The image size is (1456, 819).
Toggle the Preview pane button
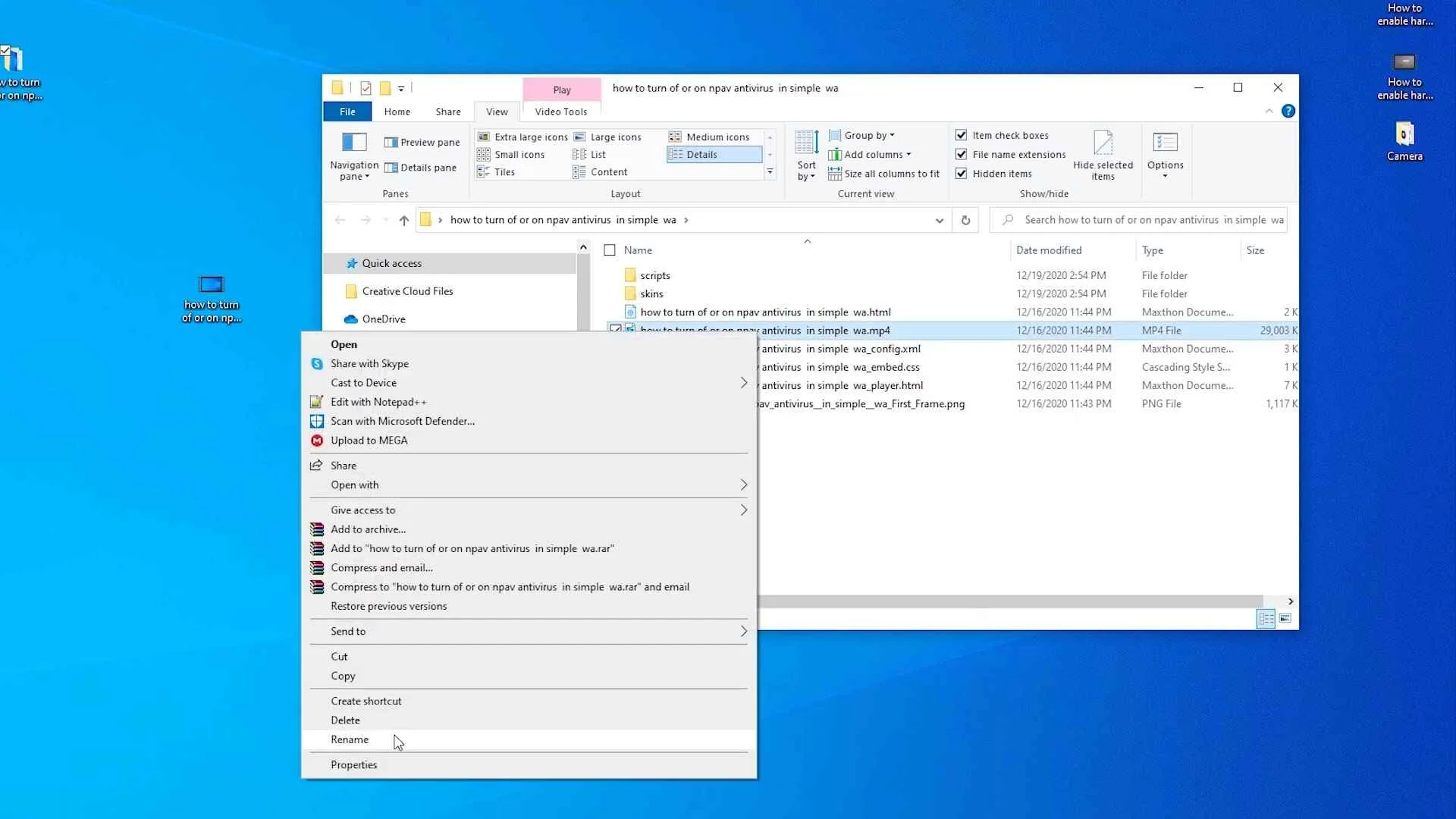(x=422, y=143)
